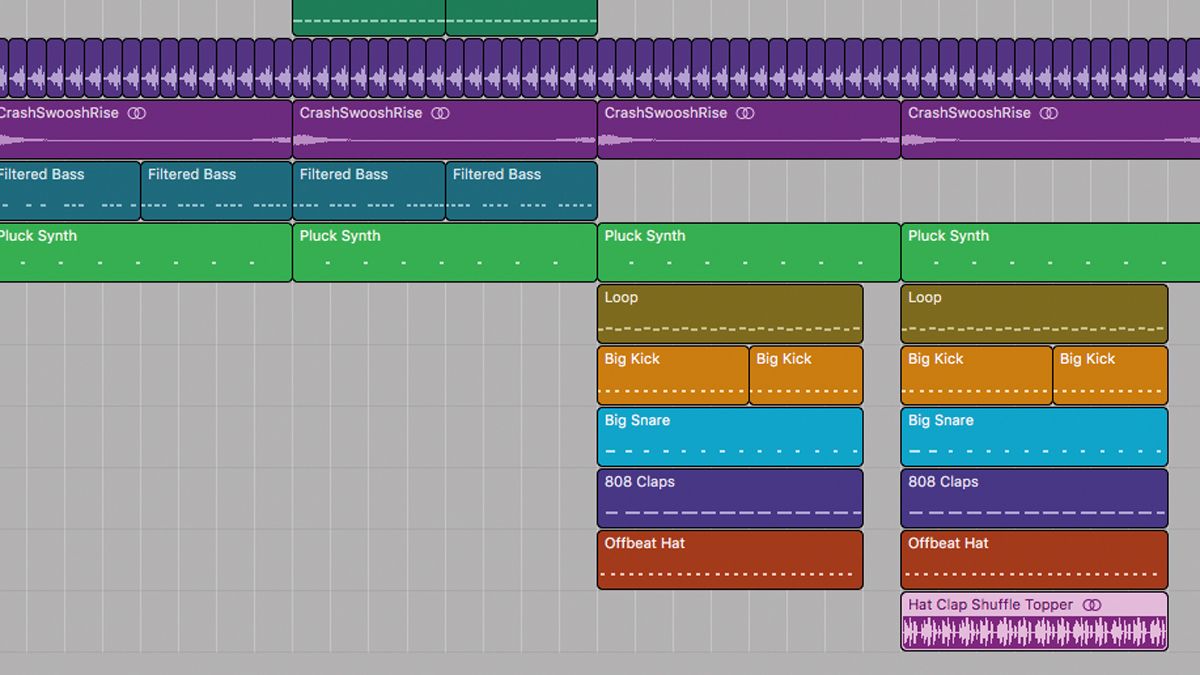Click the loop badge on third CrashSwooshRise clip

pyautogui.click(x=746, y=113)
